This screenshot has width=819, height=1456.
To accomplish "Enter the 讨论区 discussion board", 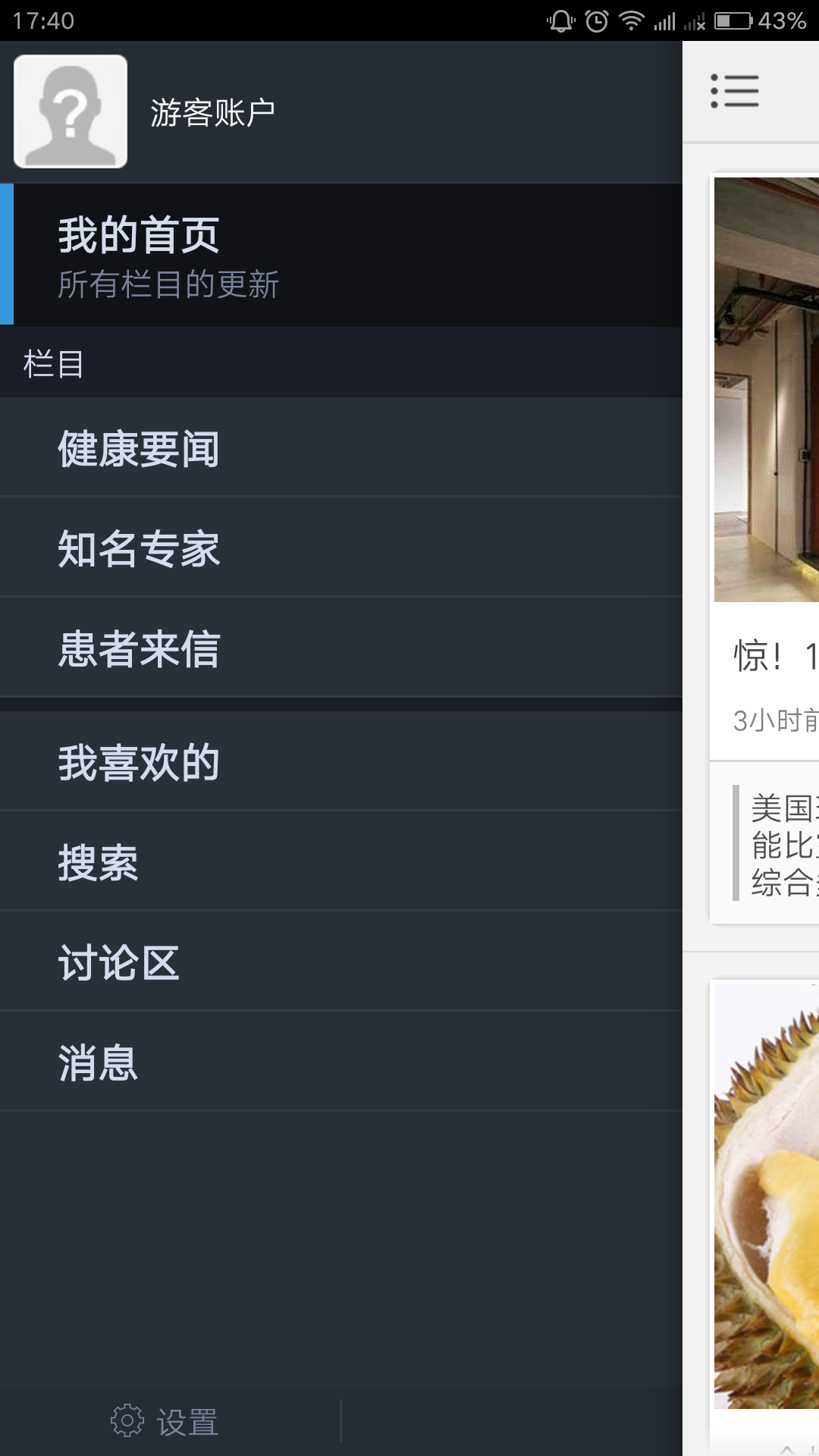I will tap(341, 962).
